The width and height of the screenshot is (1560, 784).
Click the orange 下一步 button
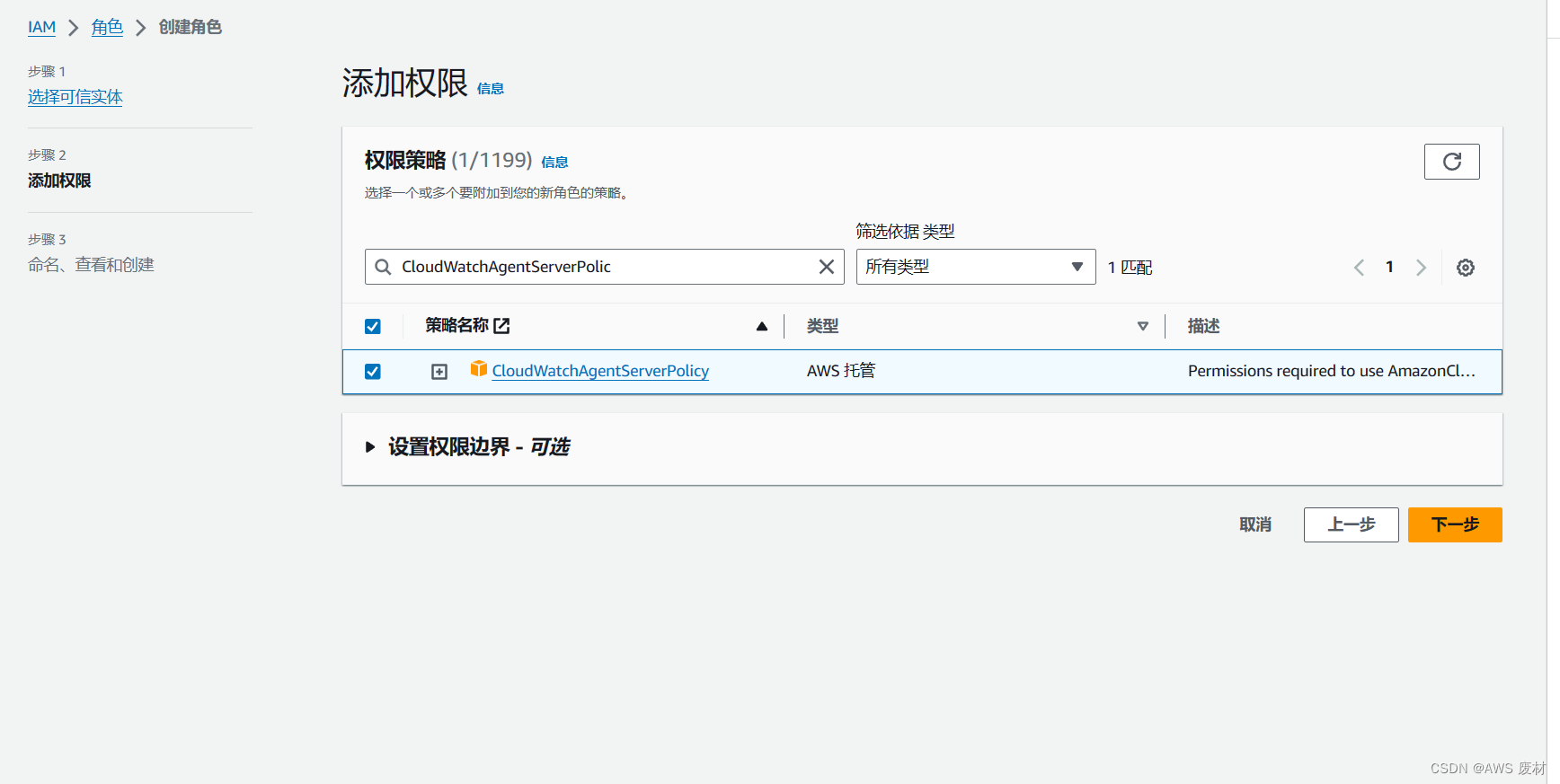(1455, 524)
